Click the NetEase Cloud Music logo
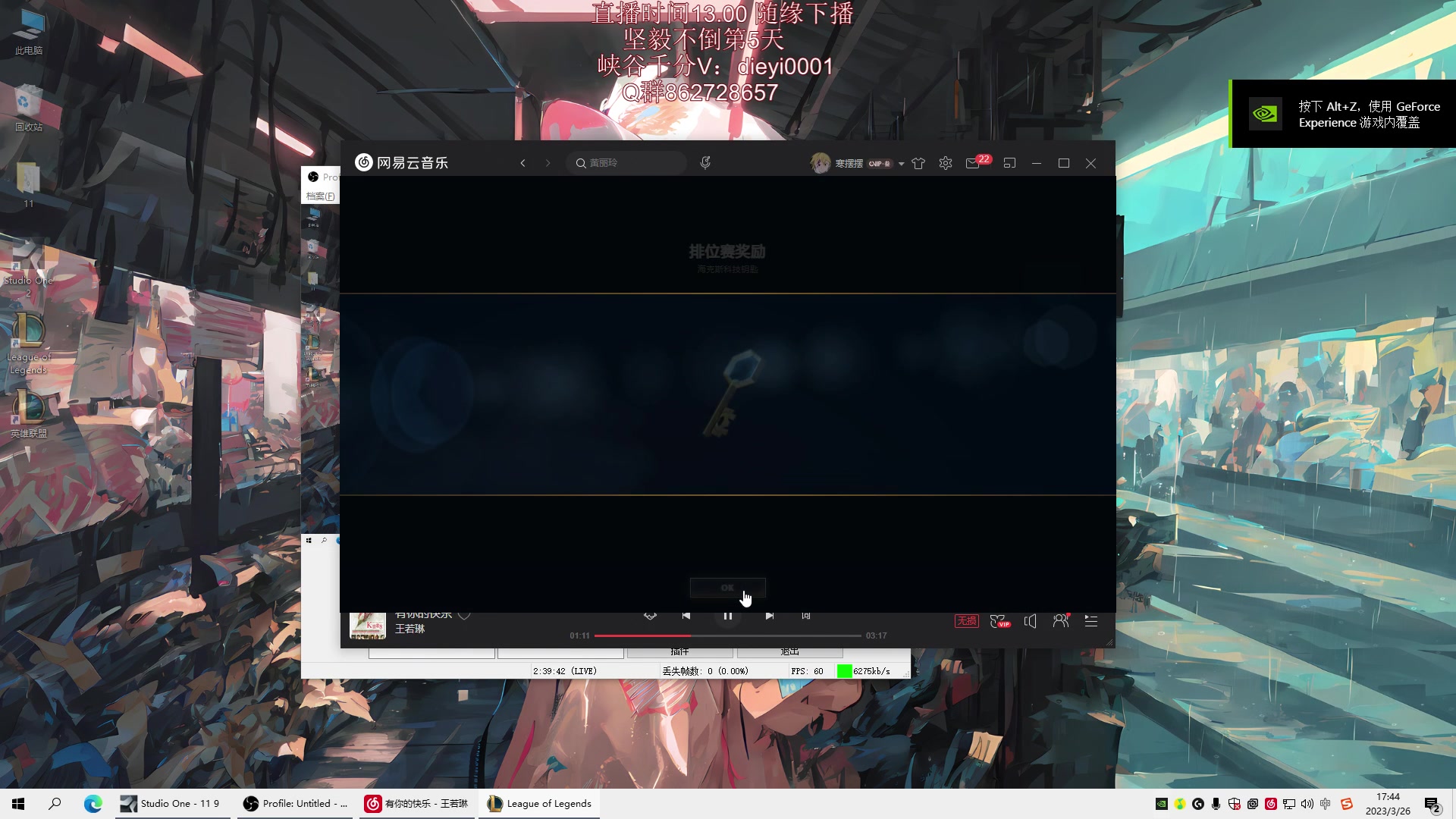Screen dimensions: 1456x819 point(402,162)
